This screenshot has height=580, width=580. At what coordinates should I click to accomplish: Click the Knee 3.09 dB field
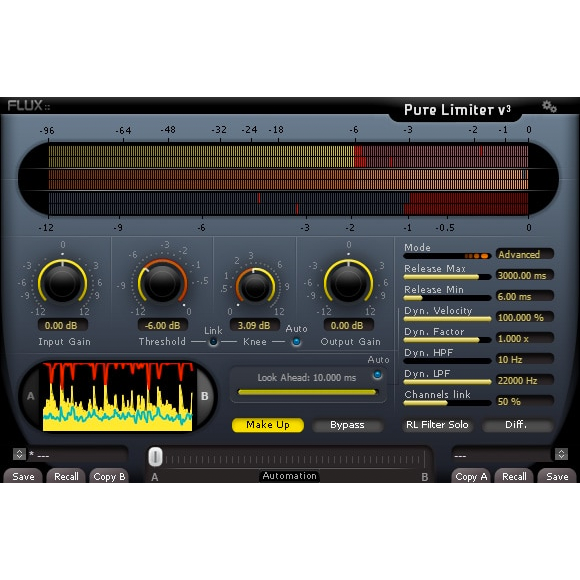(x=254, y=326)
